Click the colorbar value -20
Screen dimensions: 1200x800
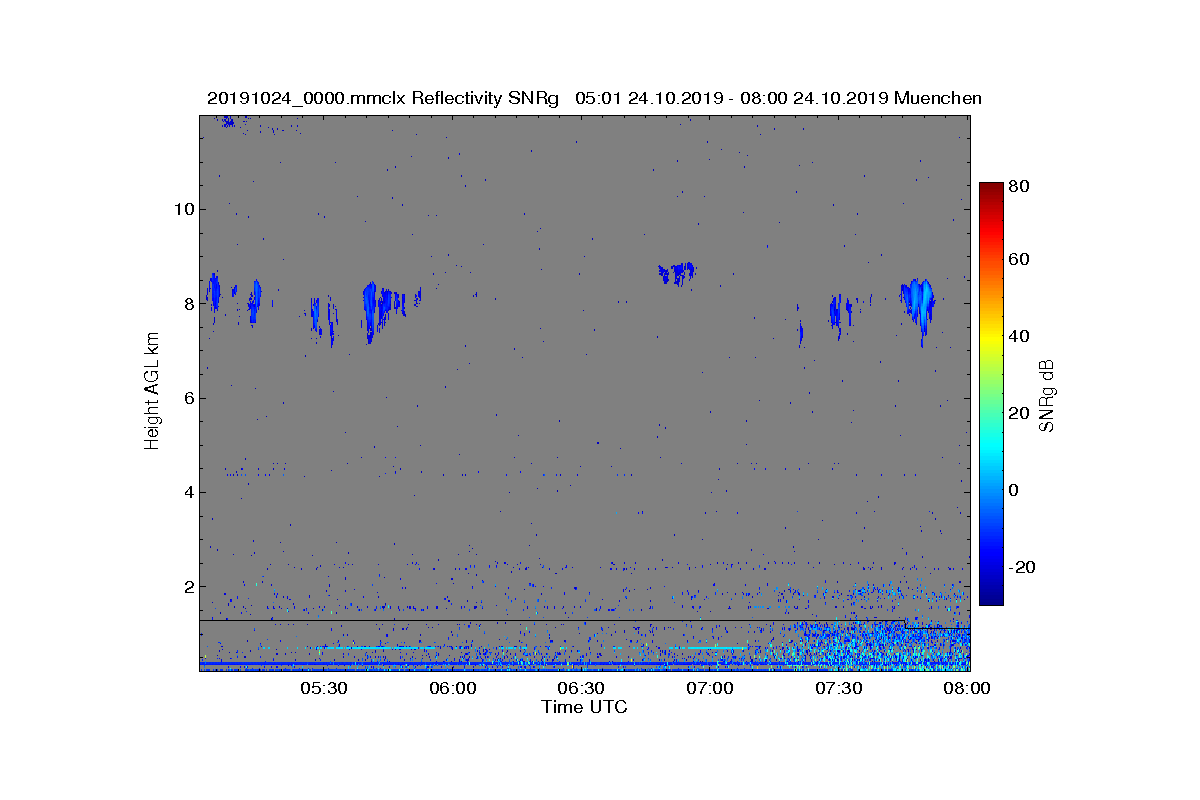click(1022, 566)
